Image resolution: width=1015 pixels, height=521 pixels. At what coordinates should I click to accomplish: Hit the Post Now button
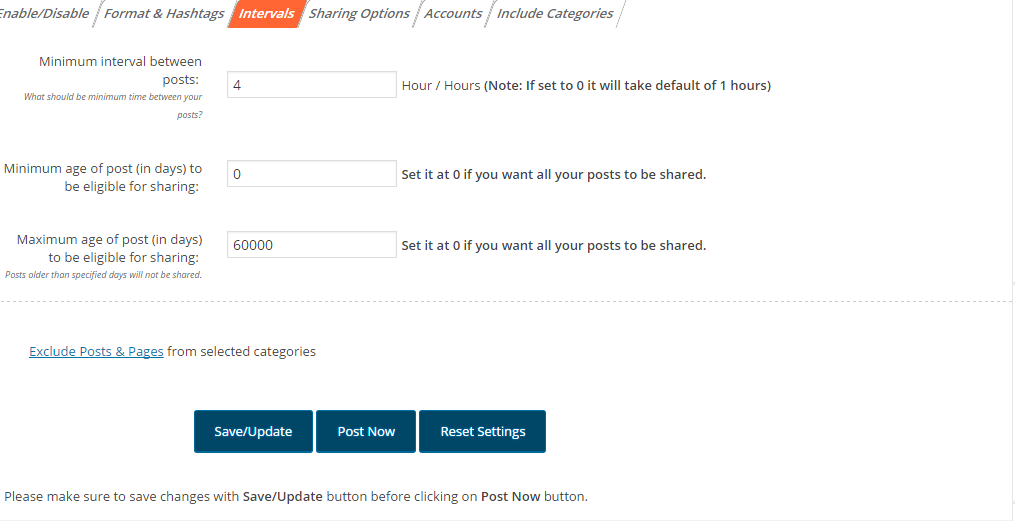[366, 432]
